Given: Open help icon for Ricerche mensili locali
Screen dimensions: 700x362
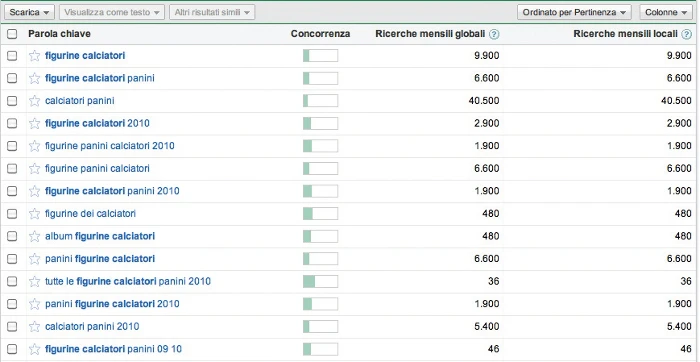Looking at the screenshot, I should coord(687,34).
